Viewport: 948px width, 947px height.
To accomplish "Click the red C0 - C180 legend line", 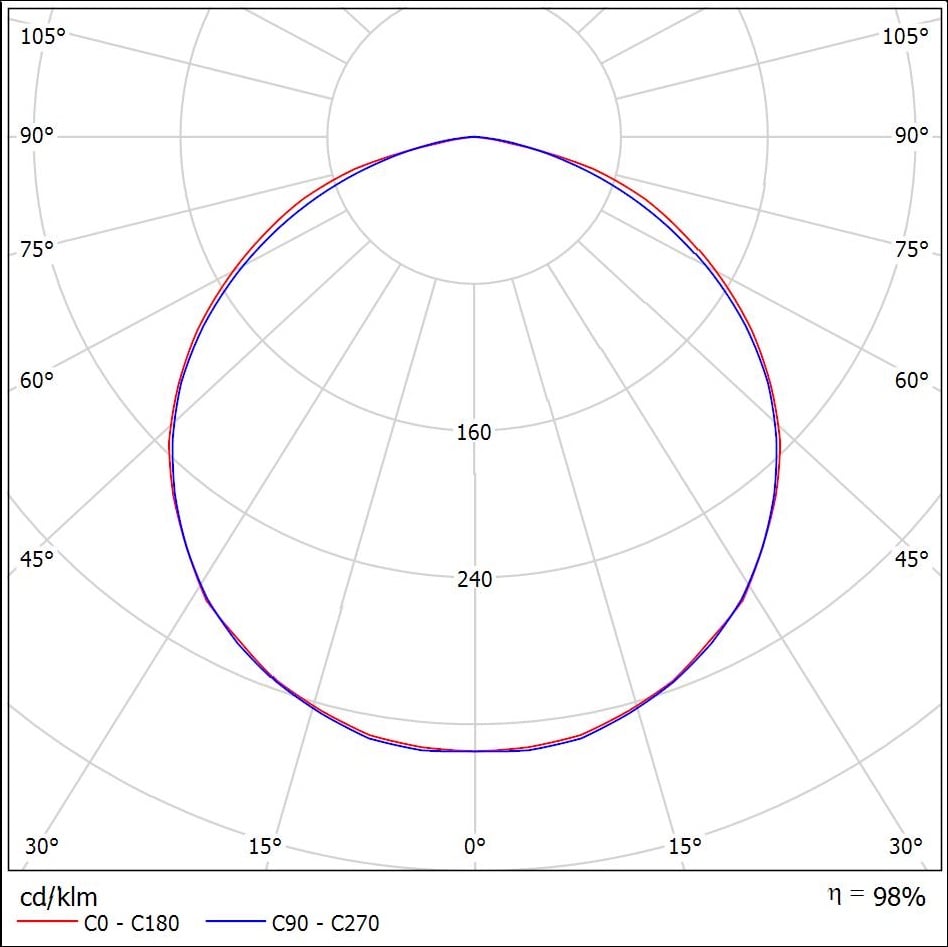I will [x=47, y=922].
